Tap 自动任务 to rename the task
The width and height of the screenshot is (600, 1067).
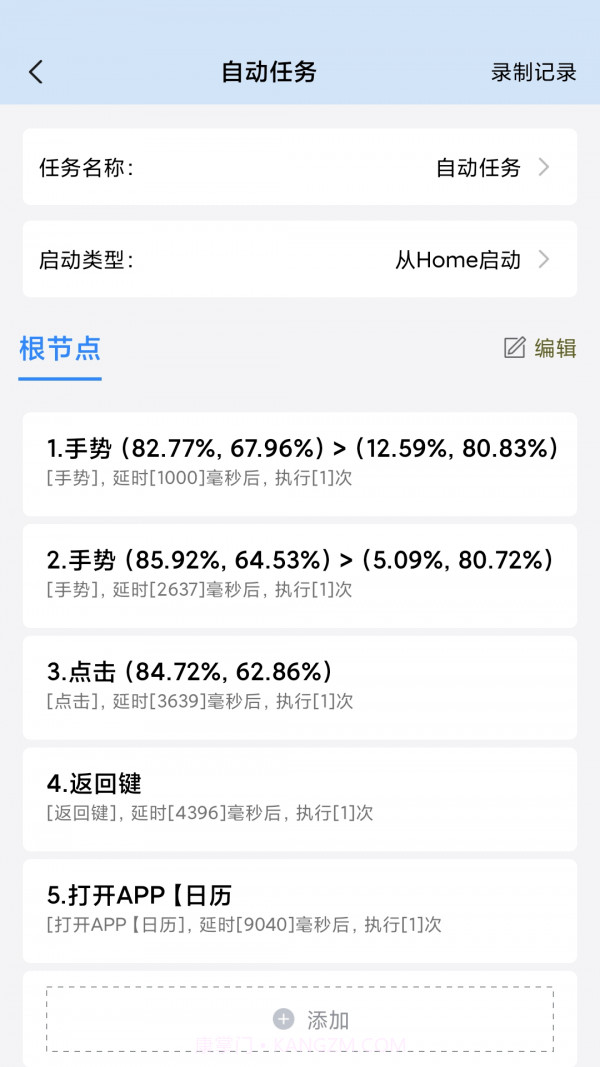pyautogui.click(x=476, y=167)
